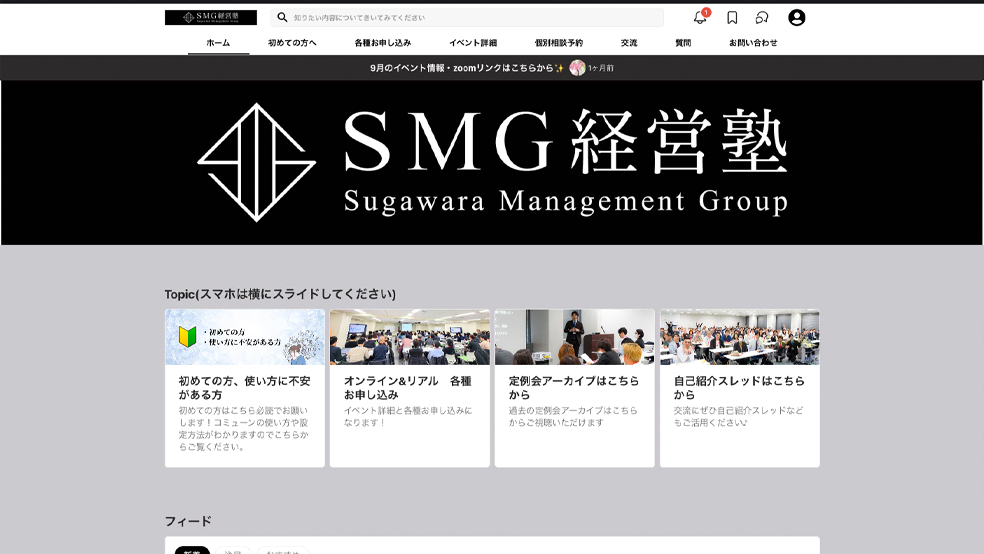The width and height of the screenshot is (984, 554).
Task: Open the 9月のイベント情報 zoom link announcement
Action: [467, 68]
